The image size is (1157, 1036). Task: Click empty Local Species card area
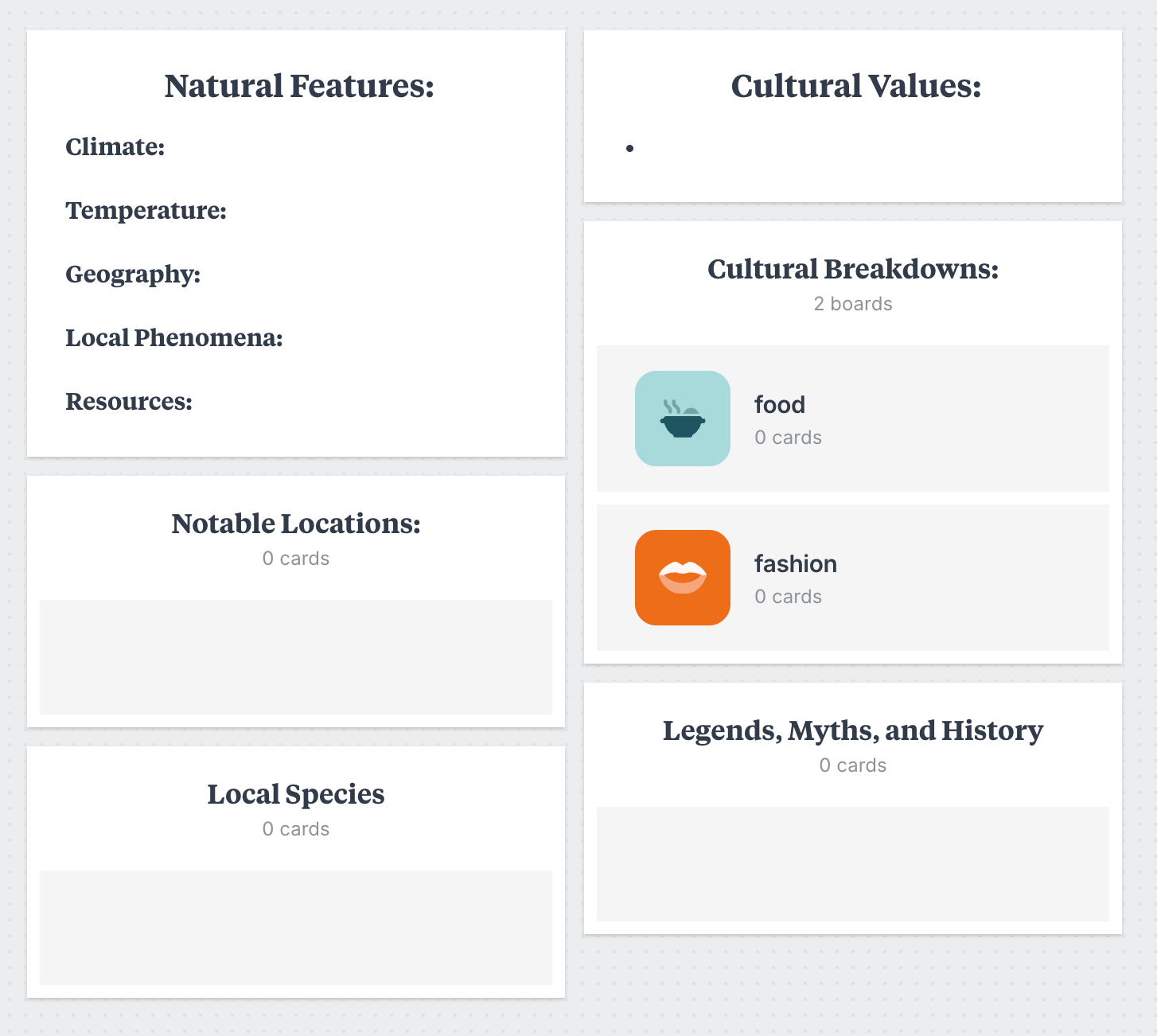coord(296,928)
